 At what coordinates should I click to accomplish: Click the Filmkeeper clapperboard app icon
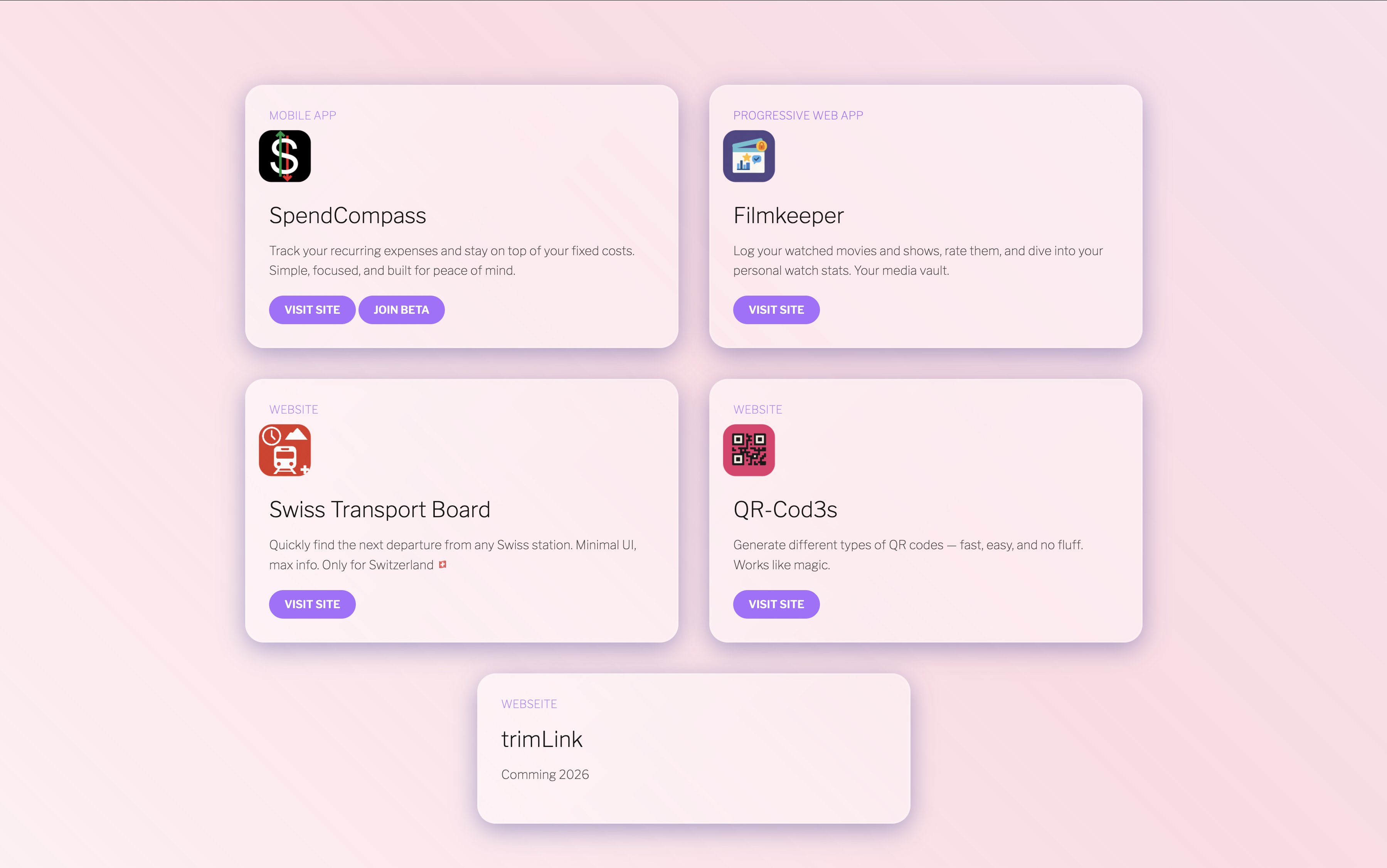click(749, 156)
